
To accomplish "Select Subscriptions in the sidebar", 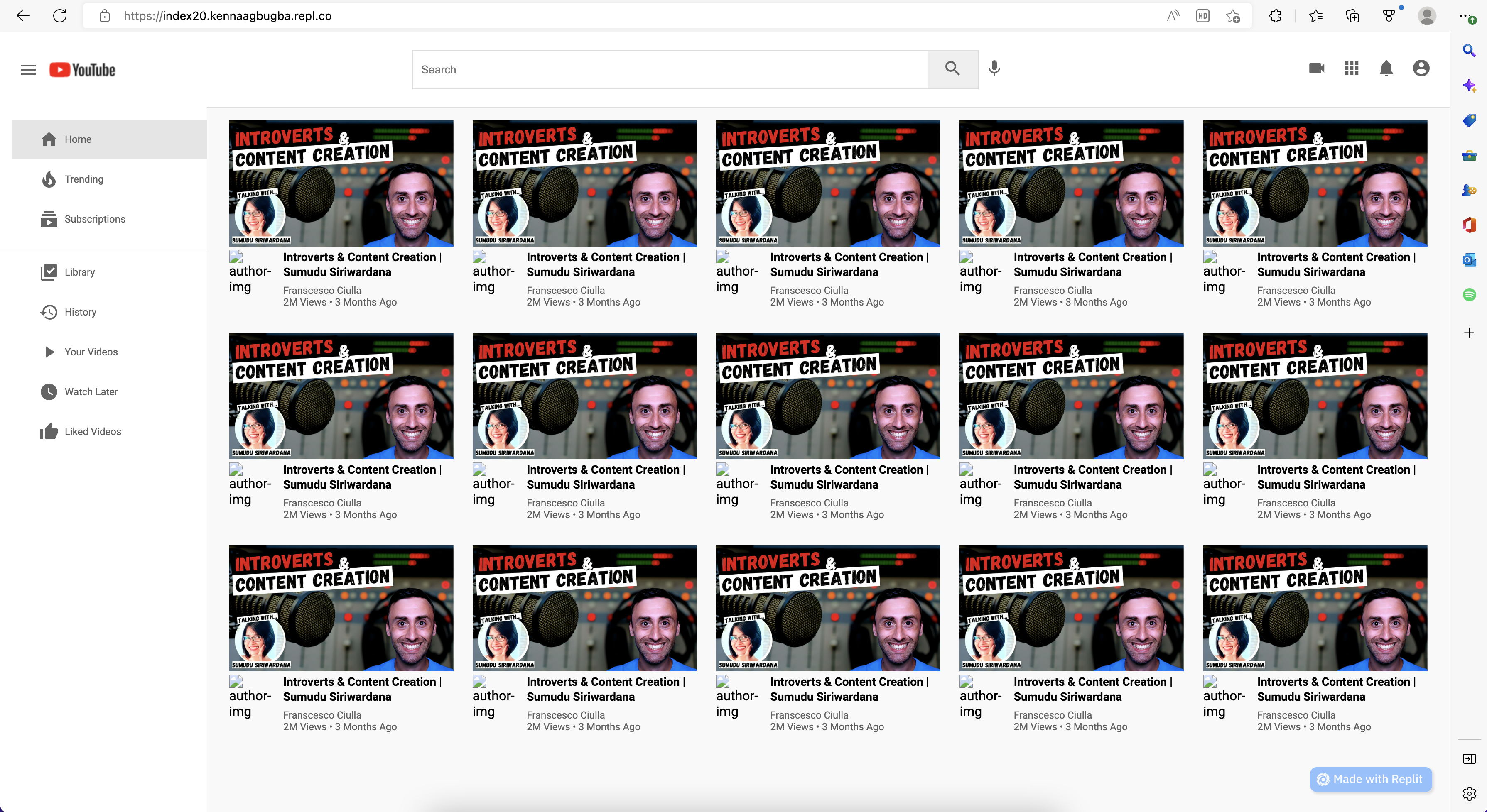I will pyautogui.click(x=95, y=219).
